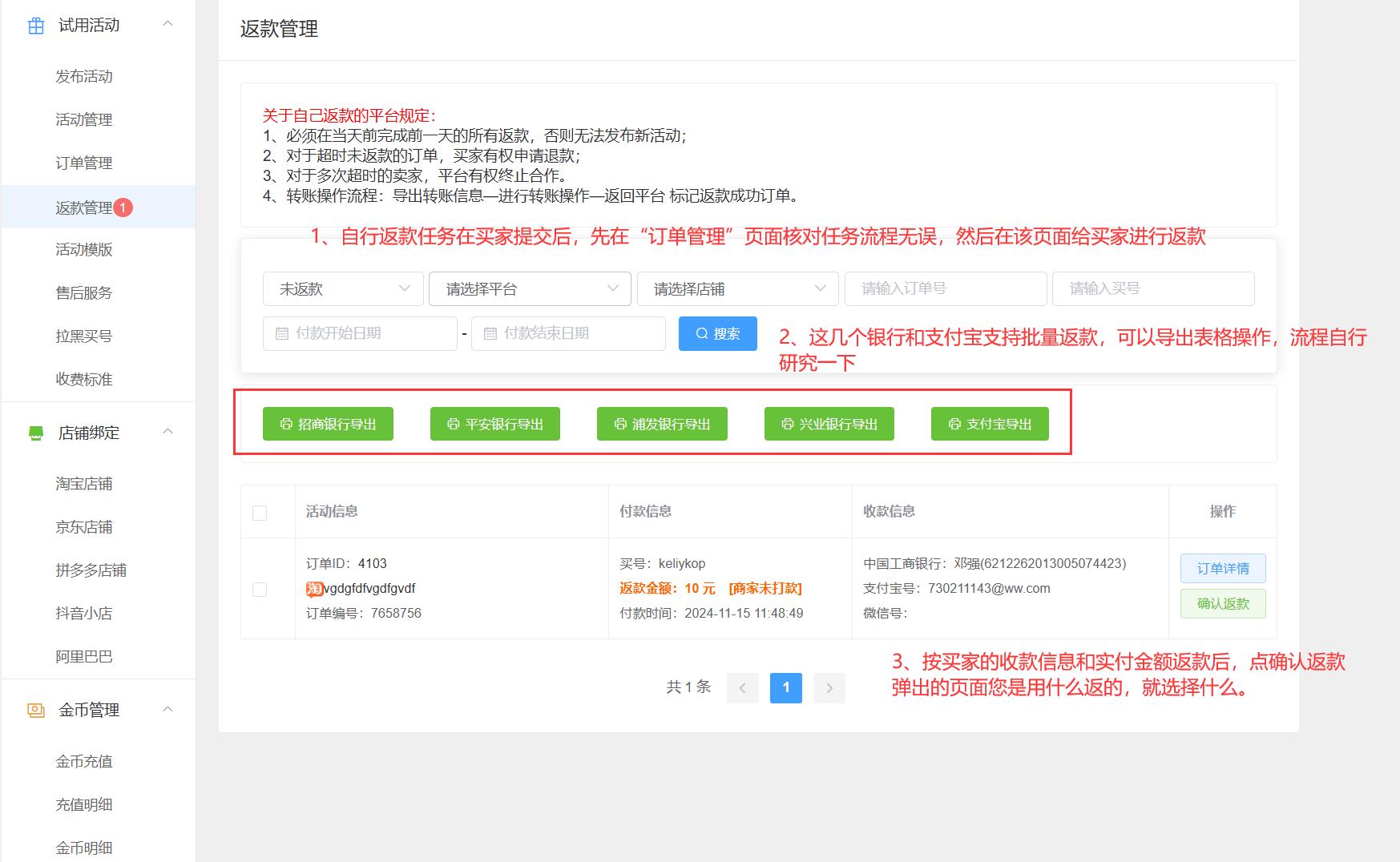
Task: Open 淘宝店铺 in the sidebar
Action: [84, 484]
